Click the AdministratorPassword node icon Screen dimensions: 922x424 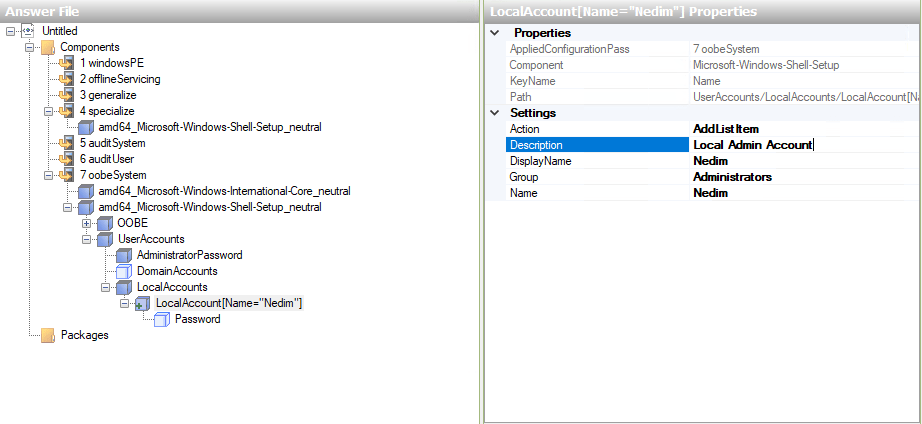[124, 255]
